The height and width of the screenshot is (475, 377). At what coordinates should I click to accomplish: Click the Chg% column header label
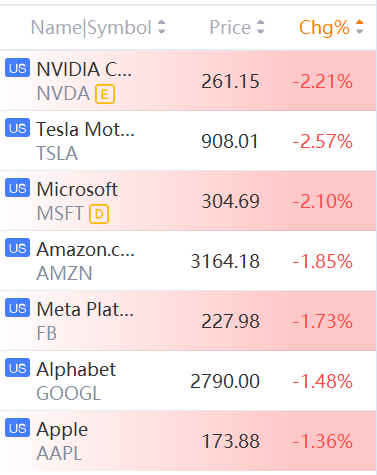coord(324,27)
